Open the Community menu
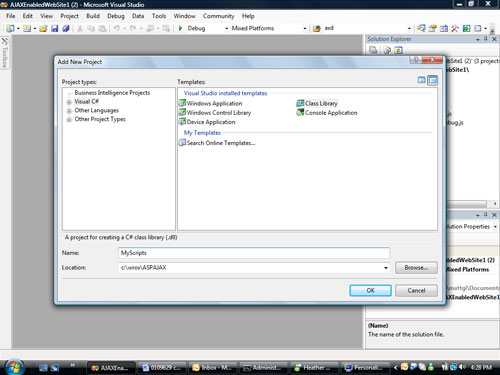 (x=219, y=16)
